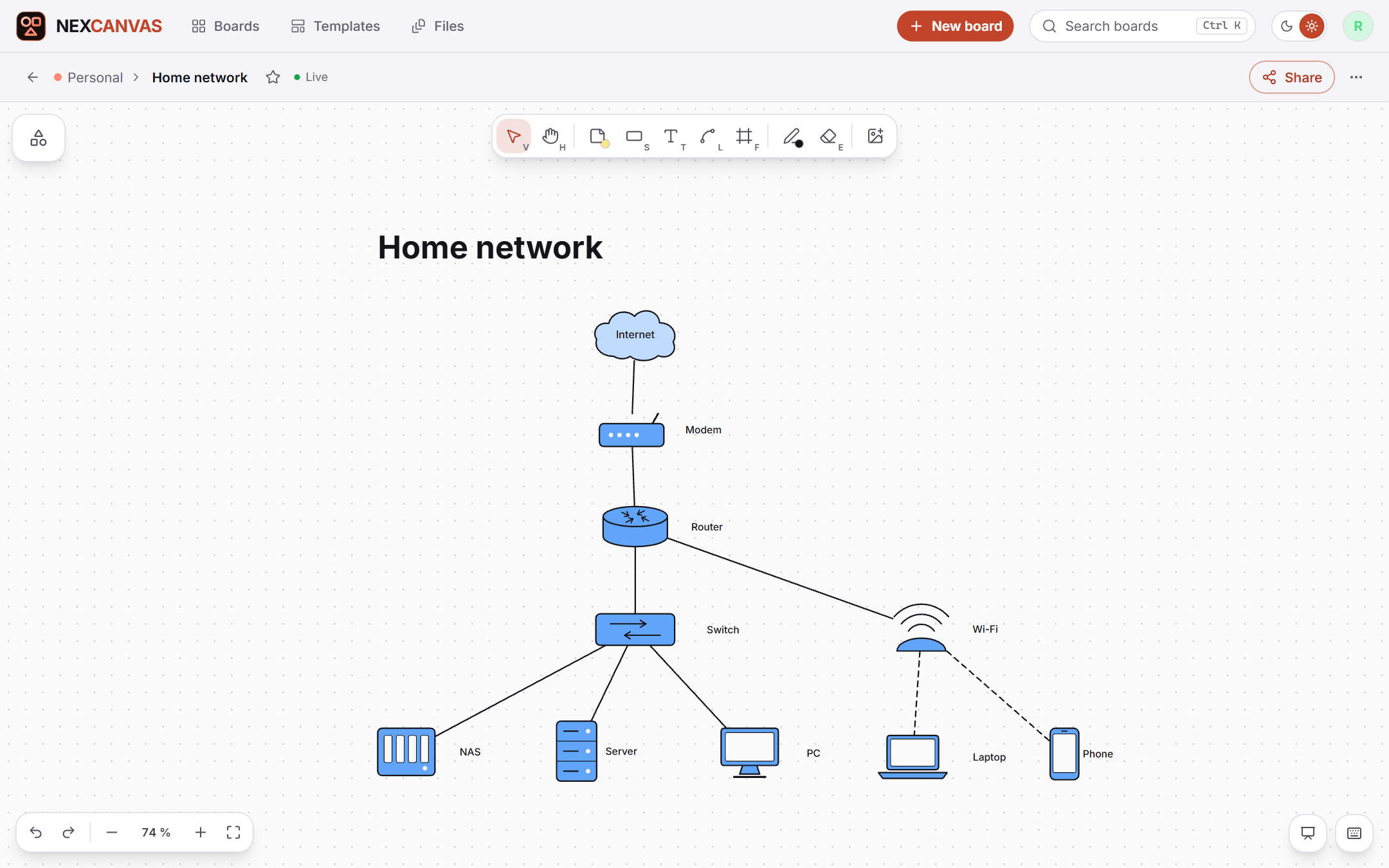Select the Internet cloud shape

[x=635, y=335]
